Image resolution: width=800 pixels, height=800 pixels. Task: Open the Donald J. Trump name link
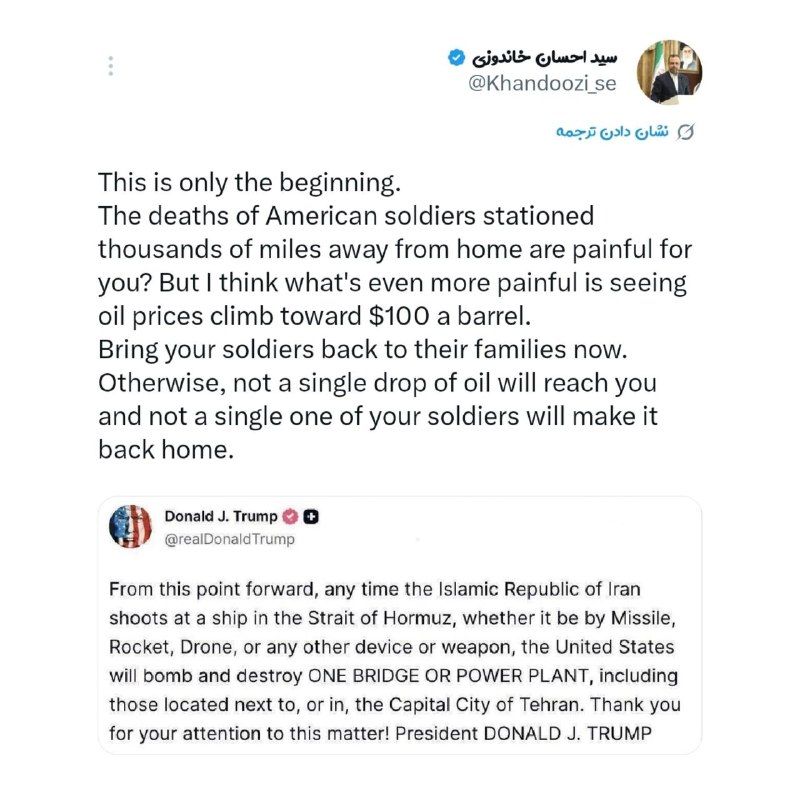(x=221, y=516)
